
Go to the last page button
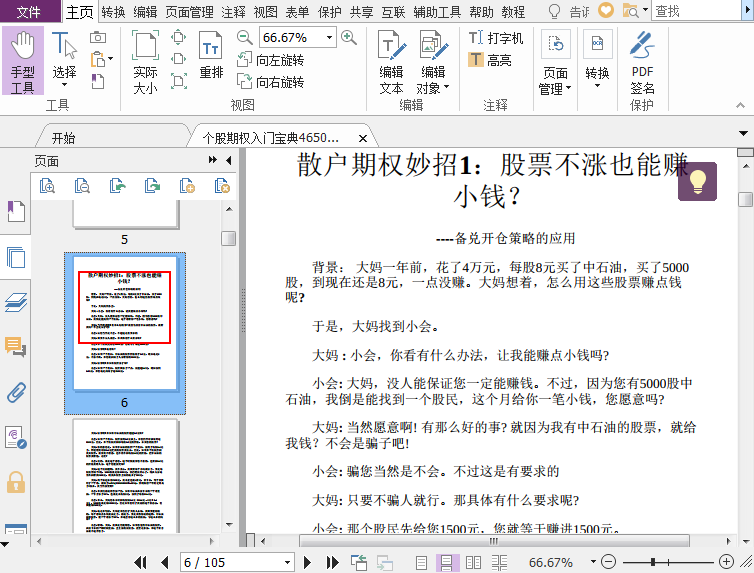pos(332,562)
